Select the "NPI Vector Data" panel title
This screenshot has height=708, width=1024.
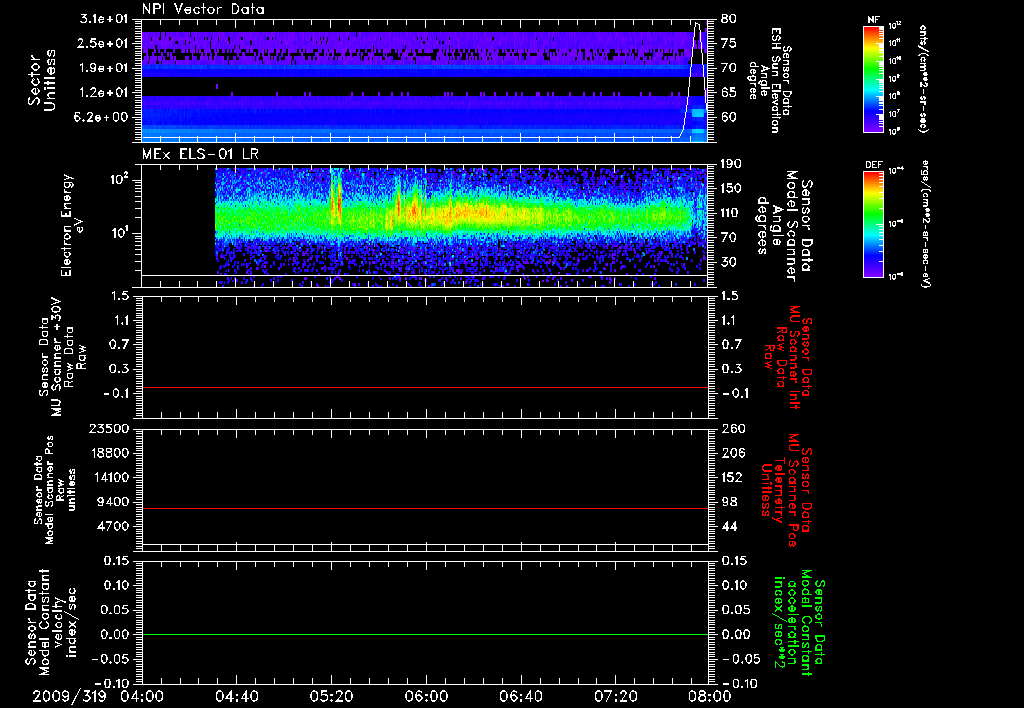pos(203,9)
